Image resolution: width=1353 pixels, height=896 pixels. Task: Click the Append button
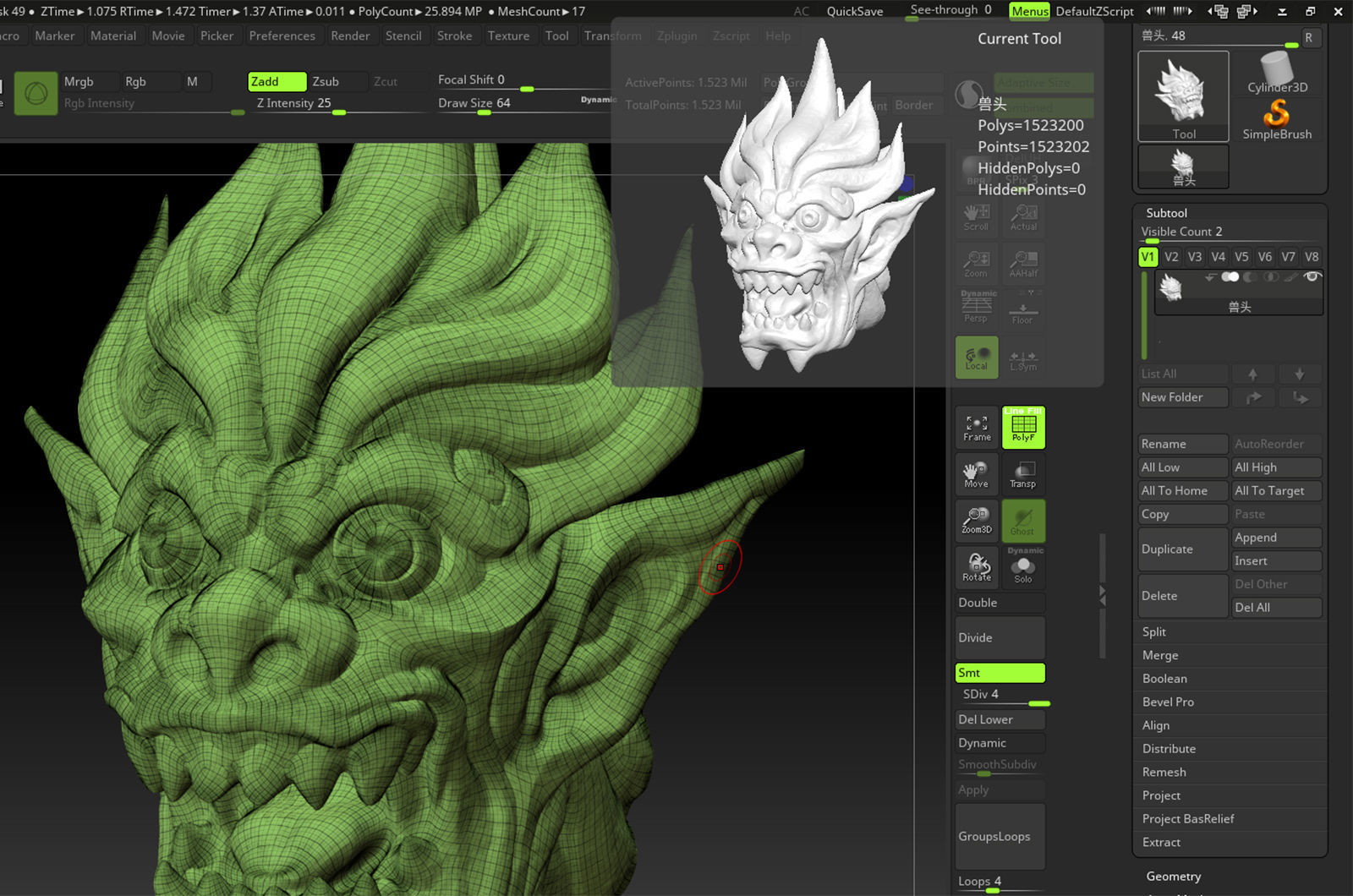(1277, 538)
